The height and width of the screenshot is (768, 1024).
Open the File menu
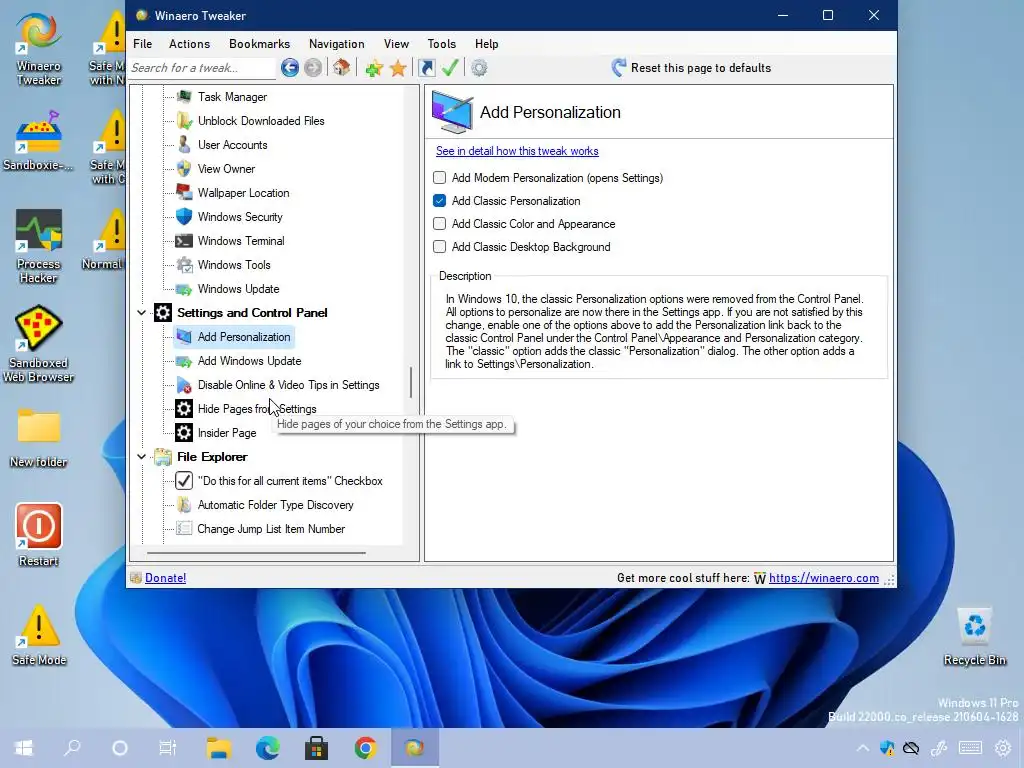pos(142,44)
